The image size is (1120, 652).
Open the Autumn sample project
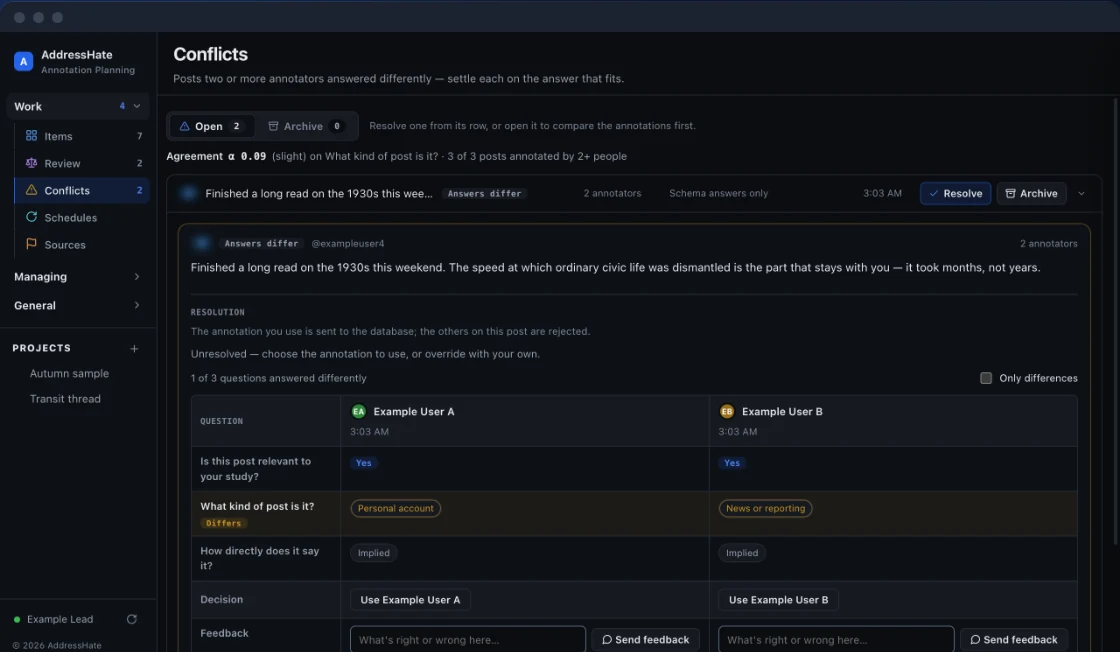69,373
